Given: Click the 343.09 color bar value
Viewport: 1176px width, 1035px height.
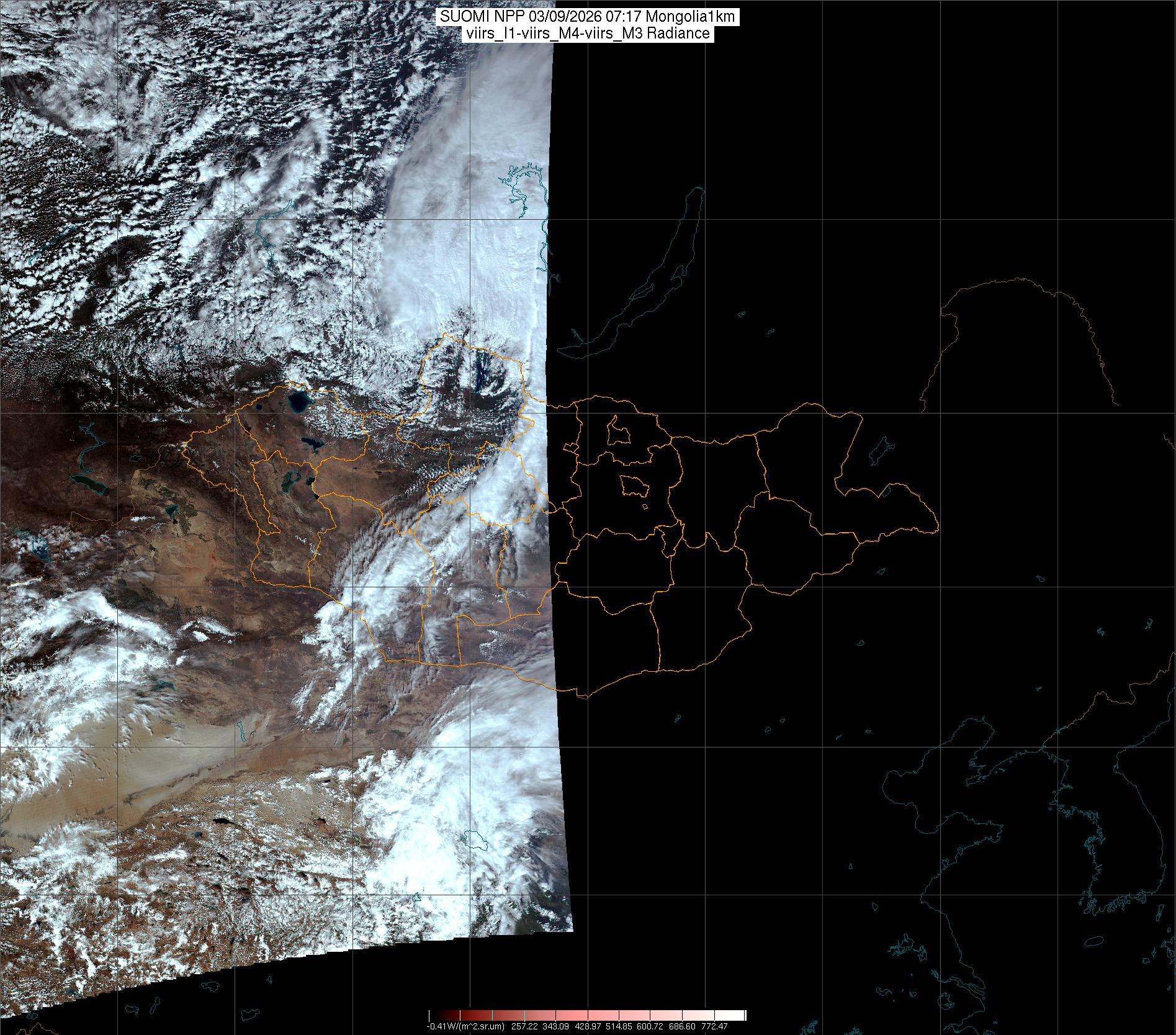Looking at the screenshot, I should [555, 1026].
